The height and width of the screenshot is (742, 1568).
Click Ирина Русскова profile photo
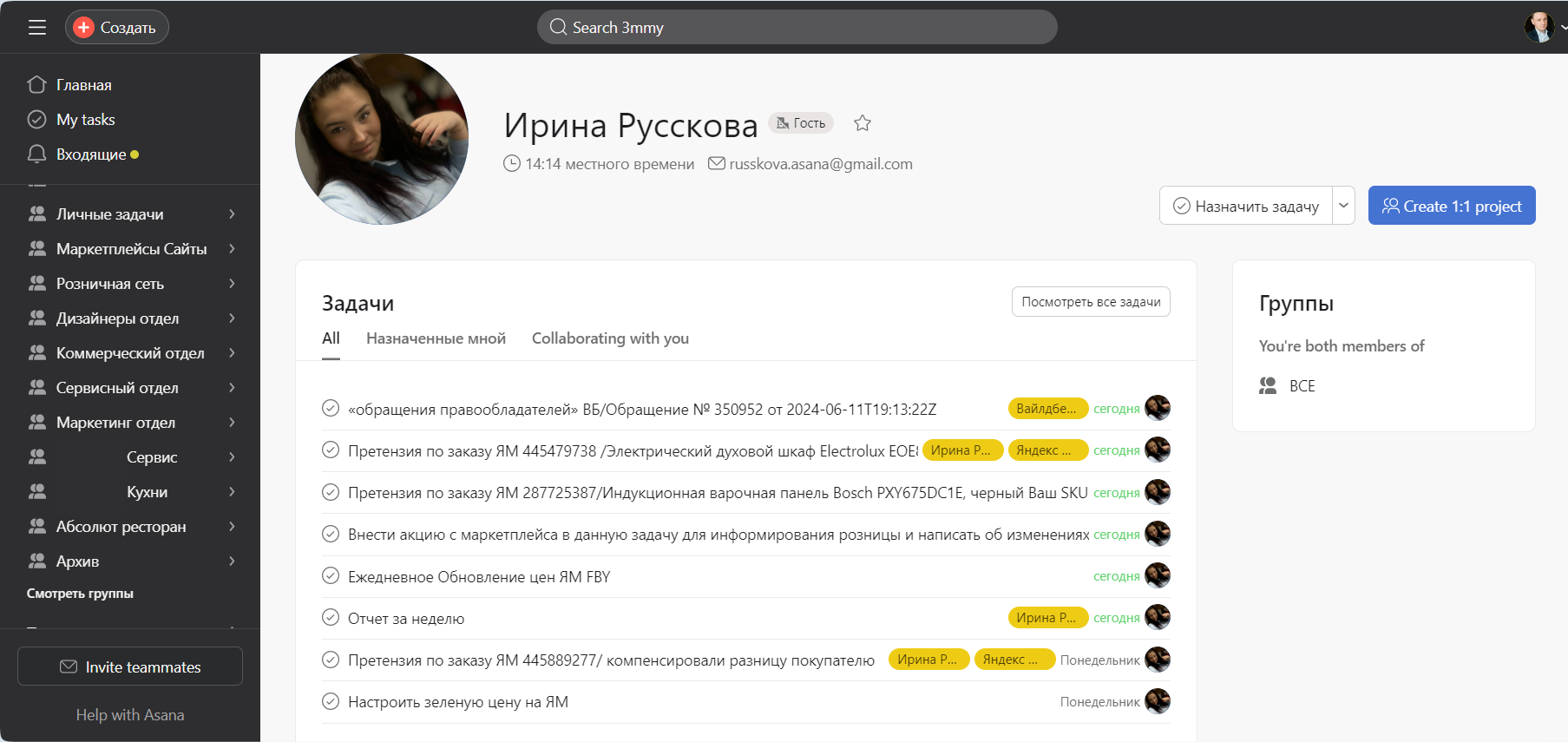[382, 139]
